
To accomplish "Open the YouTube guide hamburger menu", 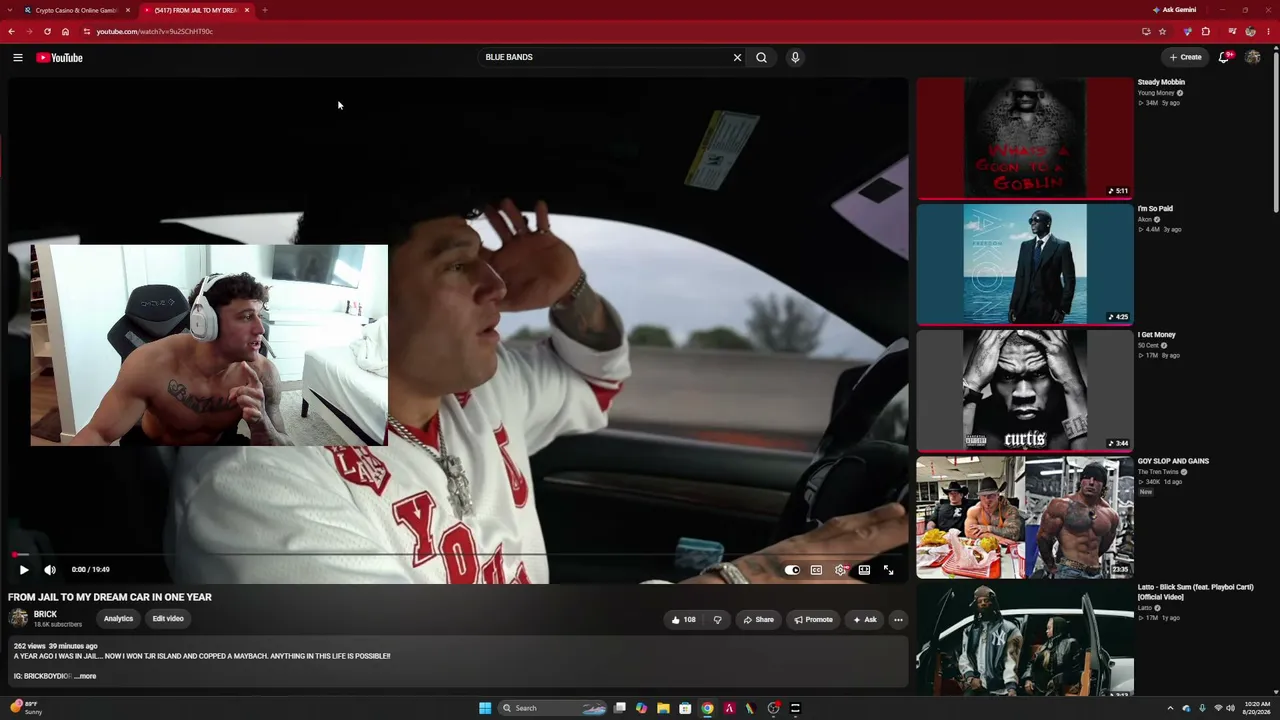I will [18, 58].
